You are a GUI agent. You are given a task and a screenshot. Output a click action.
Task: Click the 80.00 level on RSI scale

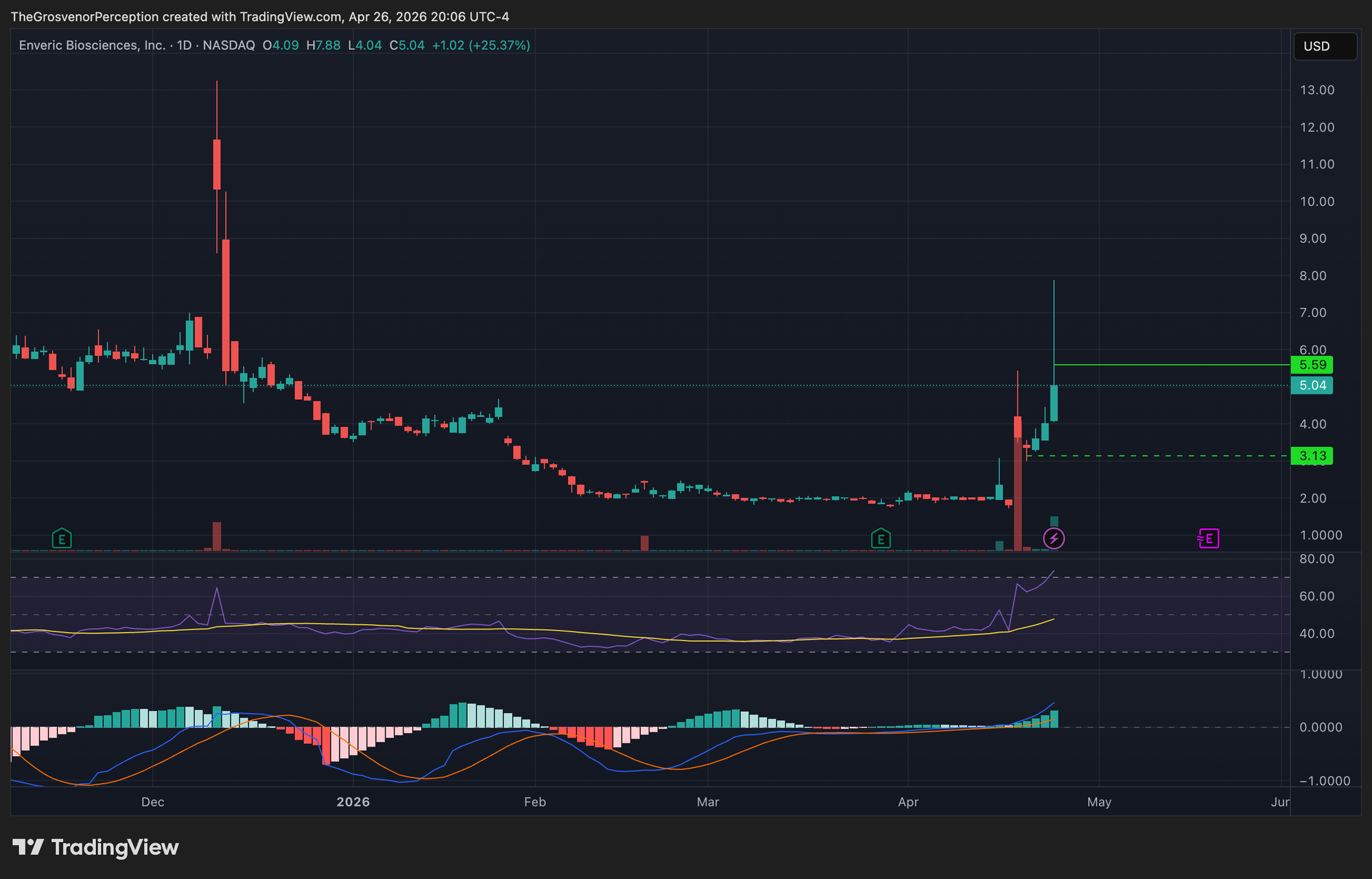tap(1316, 559)
